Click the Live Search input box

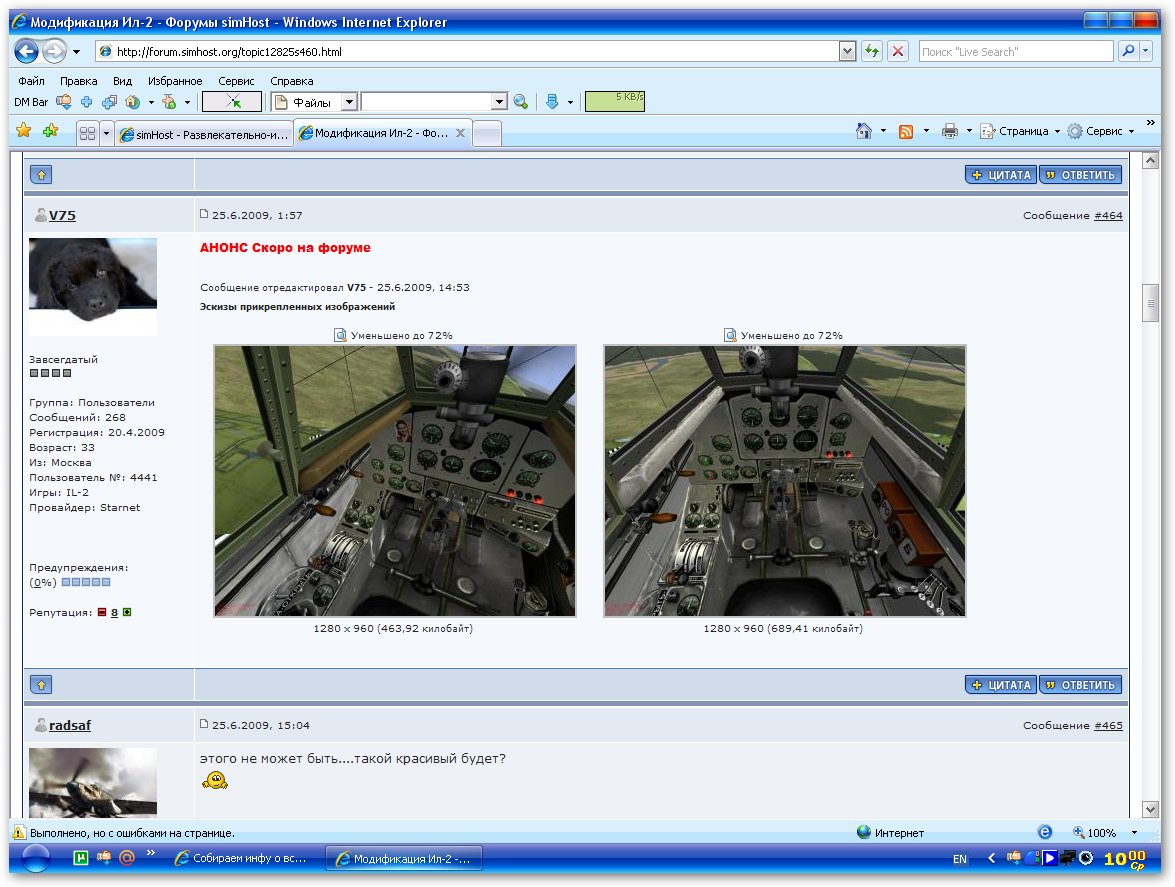(x=1015, y=52)
